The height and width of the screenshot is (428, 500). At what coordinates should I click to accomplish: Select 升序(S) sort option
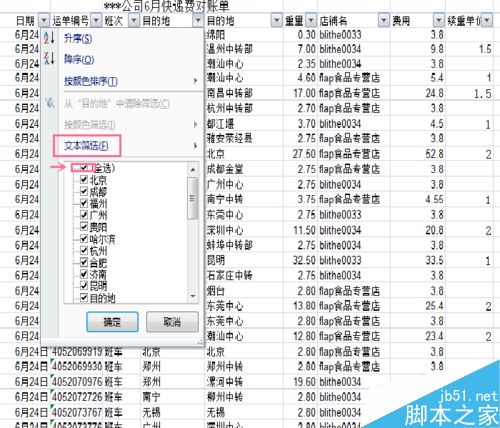coord(78,38)
